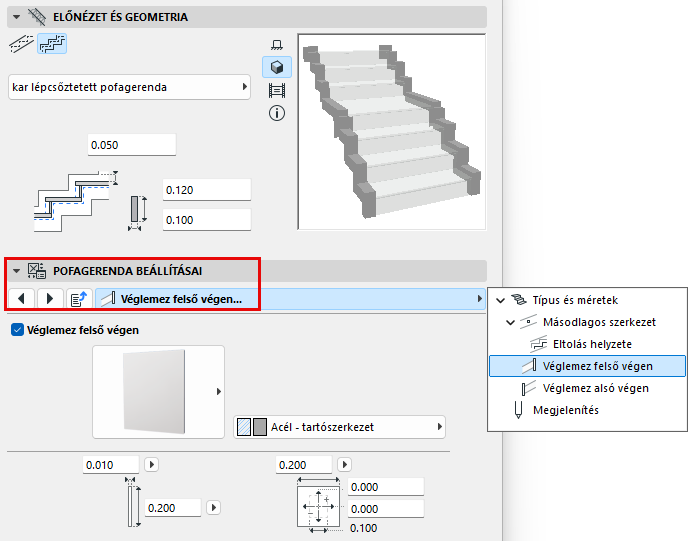694x541 pixels.
Task: Open arrow beside plate height 0.200 field
Action: [213, 507]
